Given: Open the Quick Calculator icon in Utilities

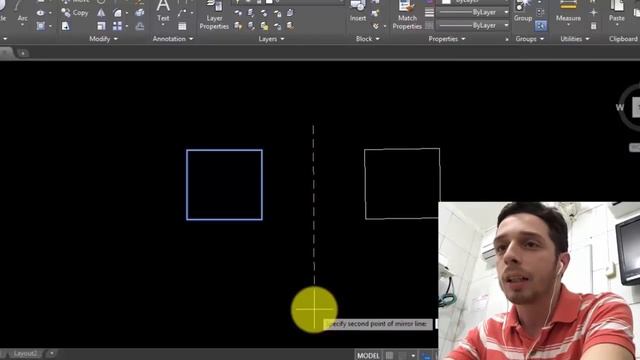Looking at the screenshot, I should [x=593, y=27].
